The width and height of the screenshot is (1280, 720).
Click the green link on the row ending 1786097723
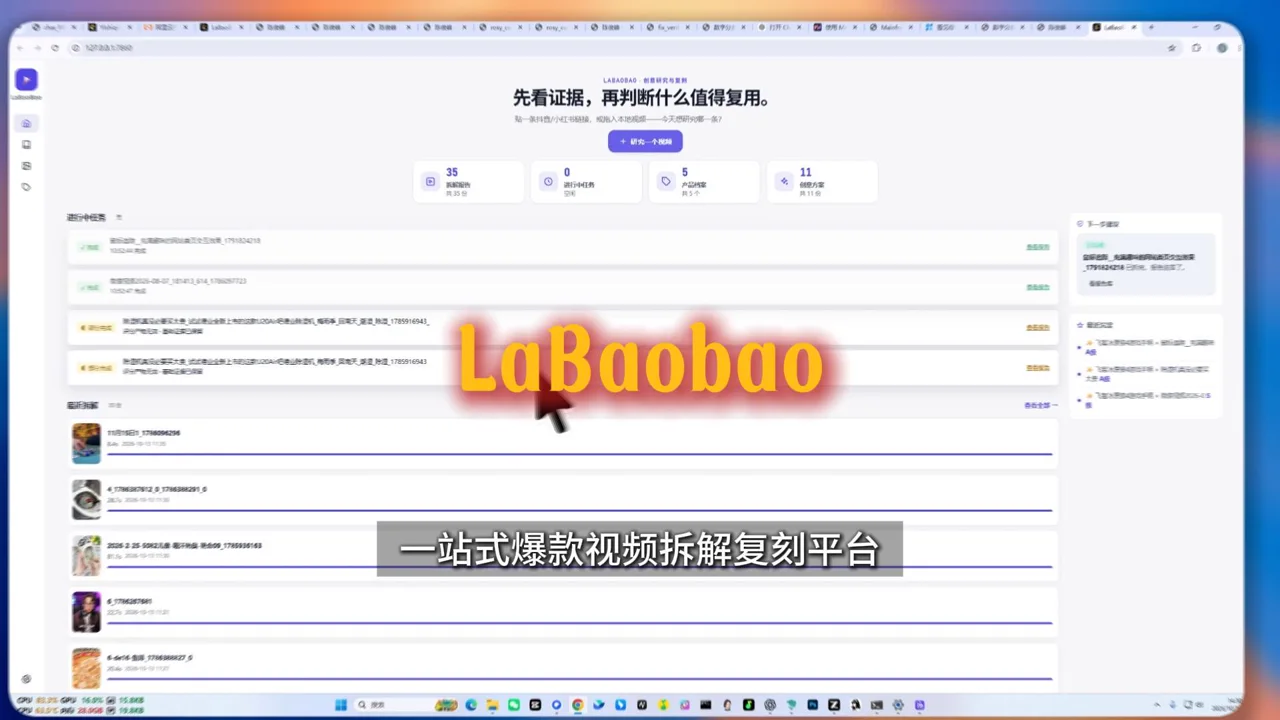point(1037,287)
